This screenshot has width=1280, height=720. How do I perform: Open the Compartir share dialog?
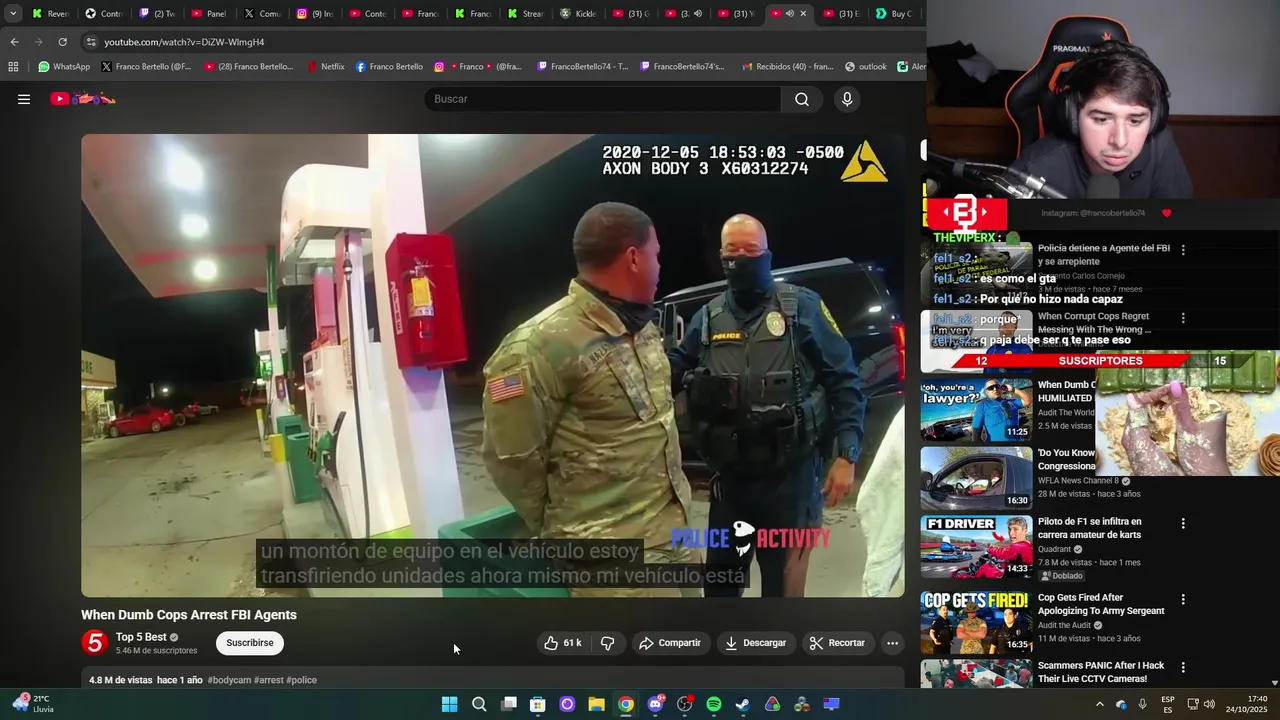tap(670, 643)
